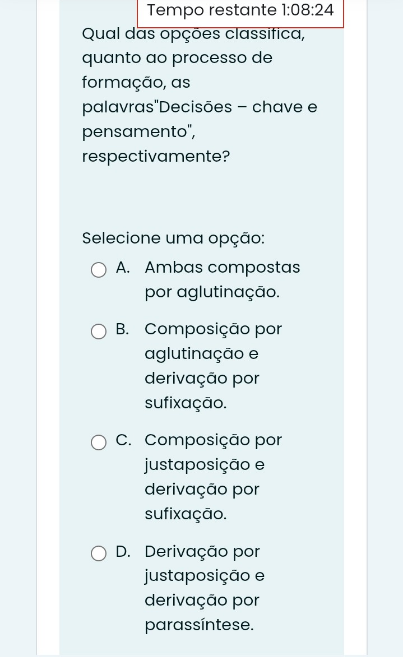Click the word 'pensamento' in the question
Screen dimensions: 403x657
pyautogui.click(x=134, y=132)
